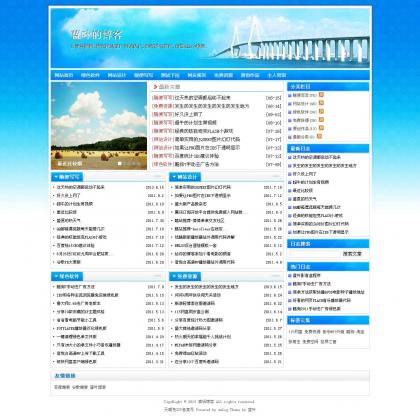
Task: Open 免费资源 category in sidebar 分类栏目
Action: 300,120
